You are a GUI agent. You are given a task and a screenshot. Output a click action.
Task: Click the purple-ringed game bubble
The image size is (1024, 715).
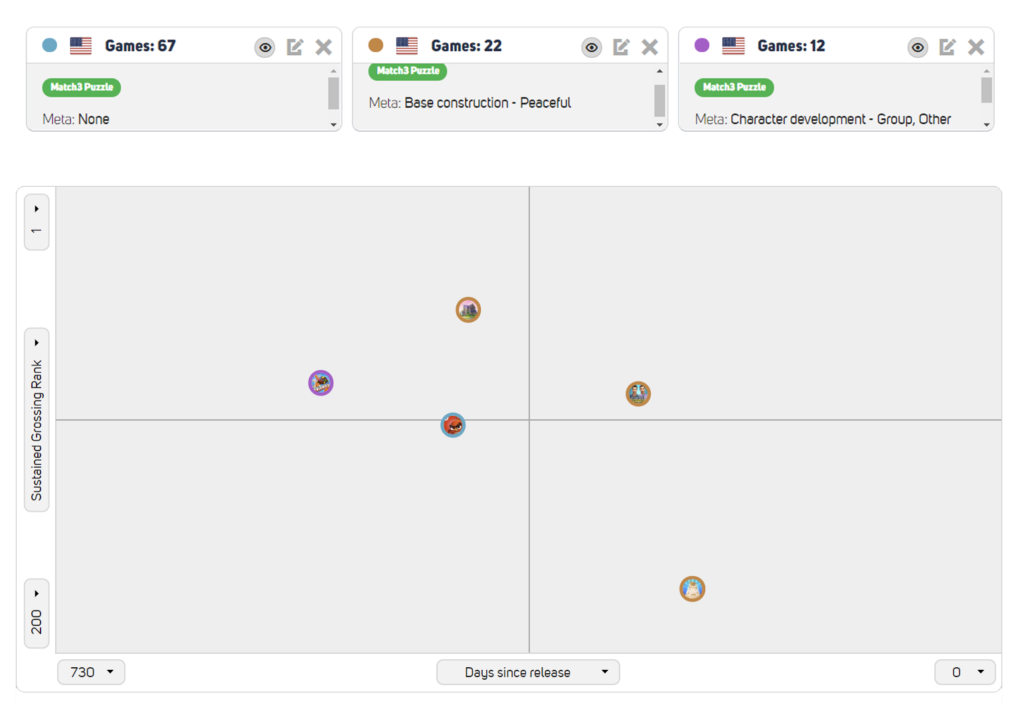pos(319,383)
